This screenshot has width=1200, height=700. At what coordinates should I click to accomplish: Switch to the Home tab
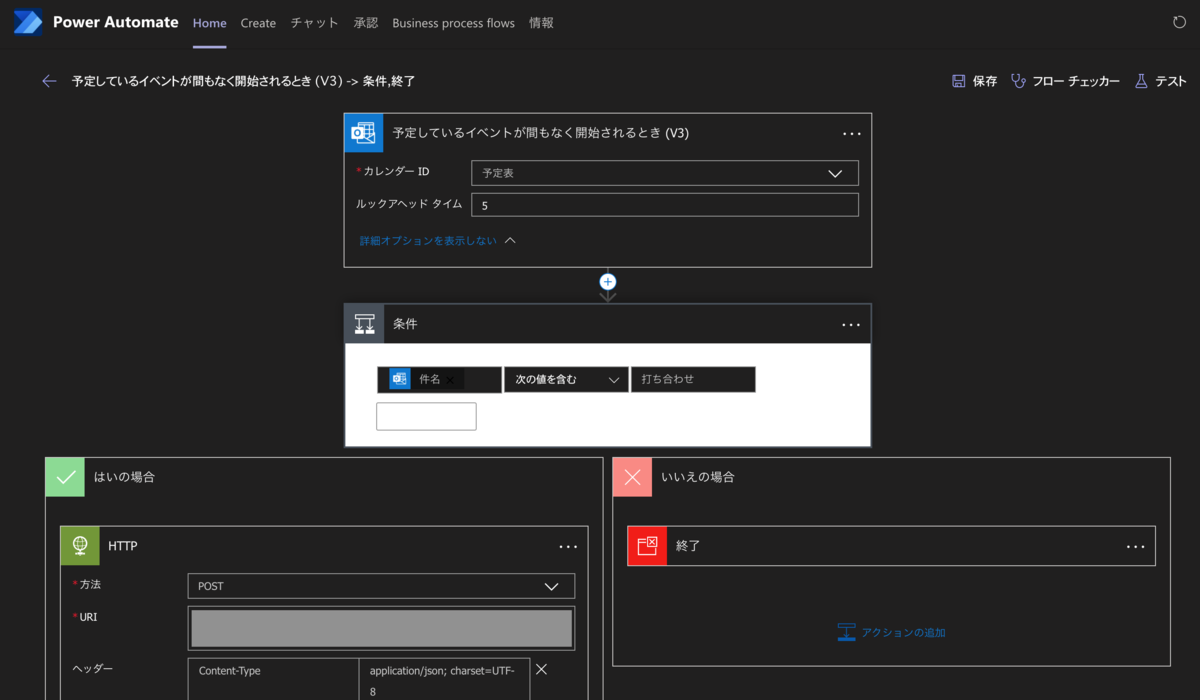209,23
